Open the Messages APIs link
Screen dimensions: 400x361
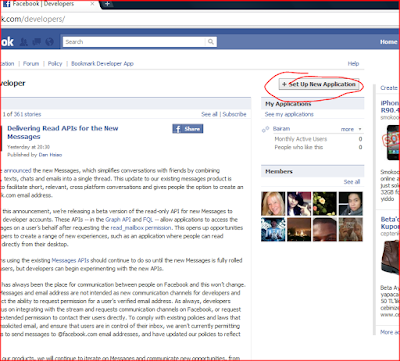(70, 260)
